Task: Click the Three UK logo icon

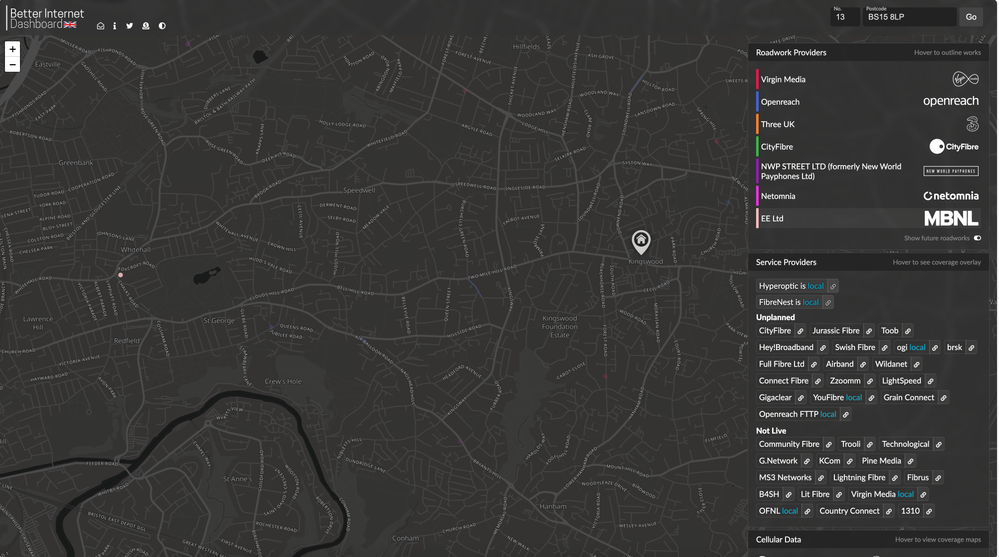Action: [972, 124]
